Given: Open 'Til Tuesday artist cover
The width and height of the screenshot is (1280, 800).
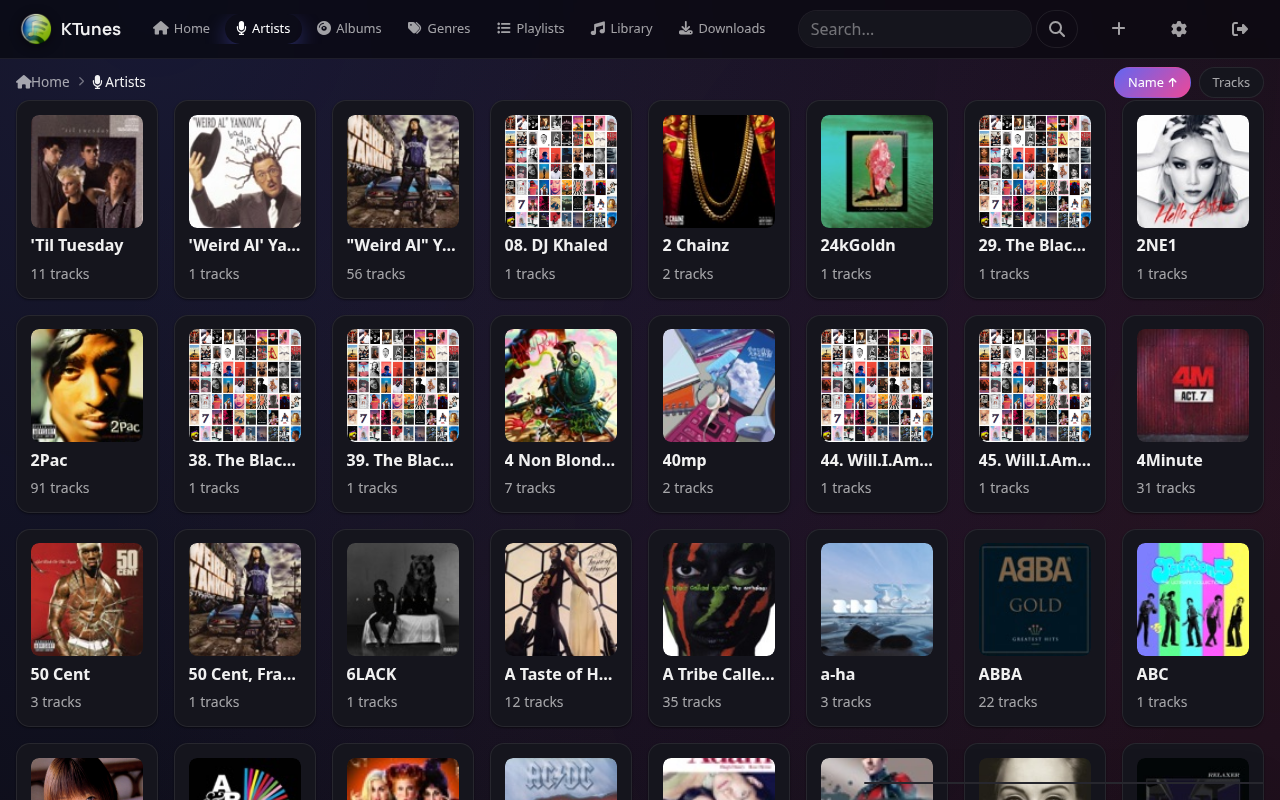Looking at the screenshot, I should click(x=87, y=171).
